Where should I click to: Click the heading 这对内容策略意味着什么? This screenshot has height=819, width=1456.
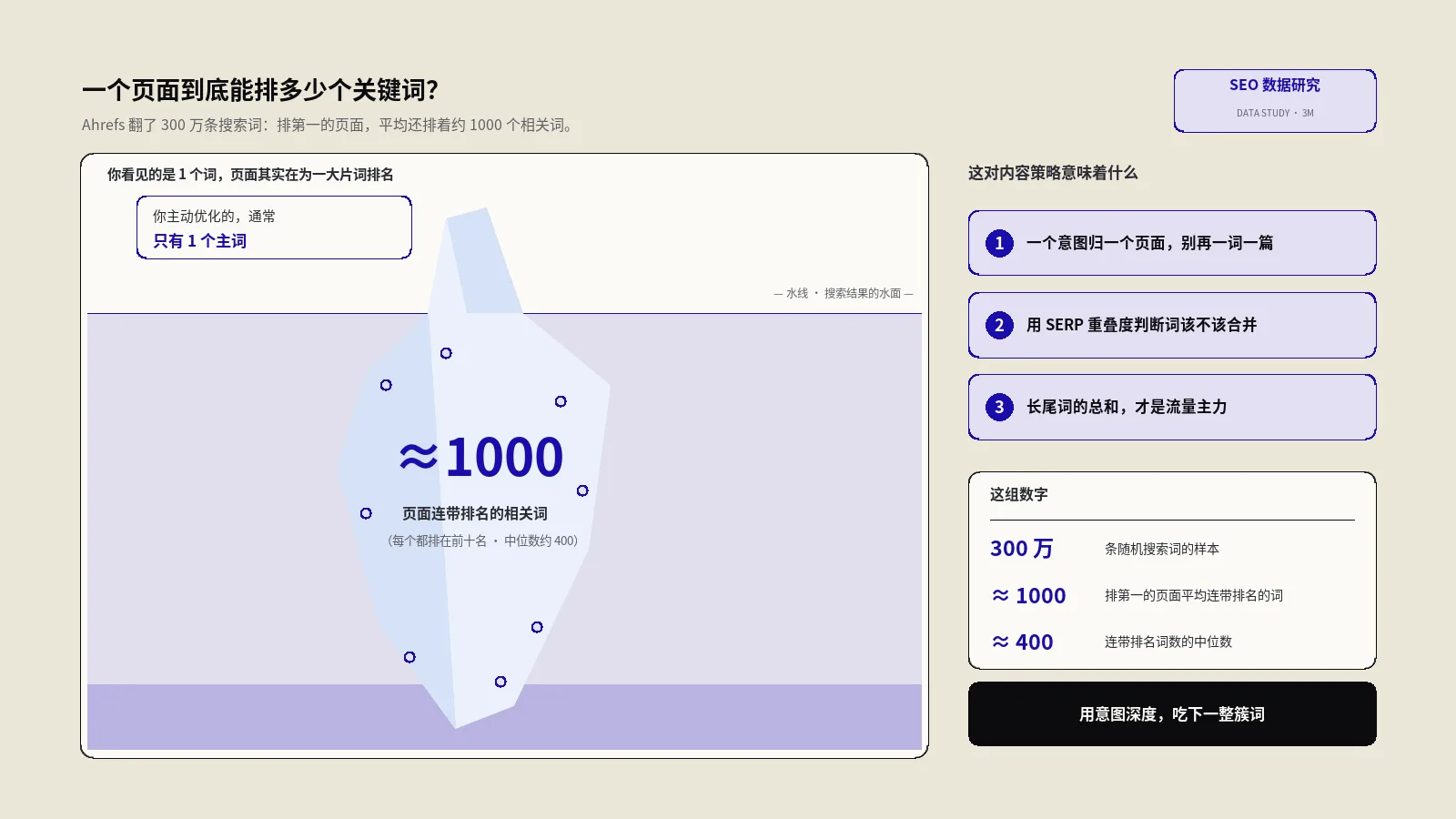pos(1053,173)
